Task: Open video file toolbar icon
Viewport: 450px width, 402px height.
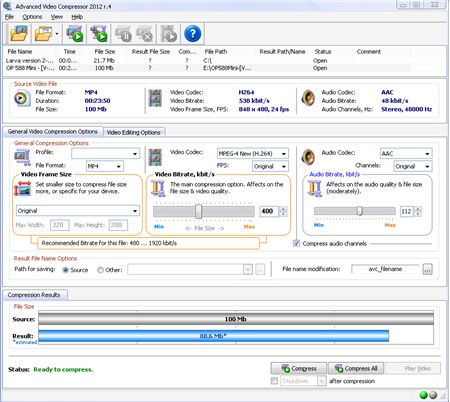Action: click(19, 34)
